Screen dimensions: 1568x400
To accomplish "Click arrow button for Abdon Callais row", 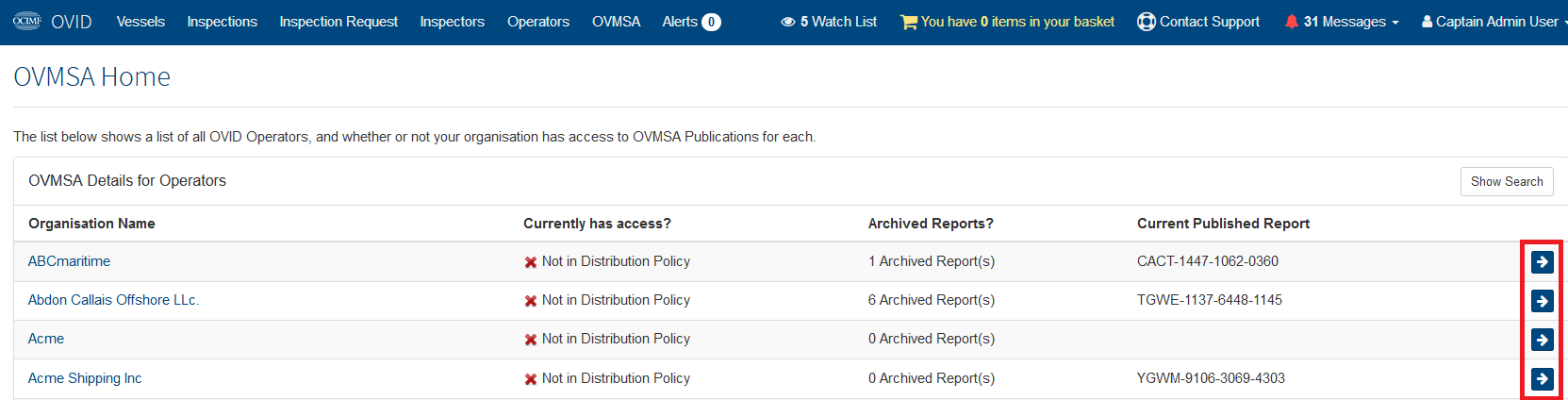I will tap(1543, 301).
